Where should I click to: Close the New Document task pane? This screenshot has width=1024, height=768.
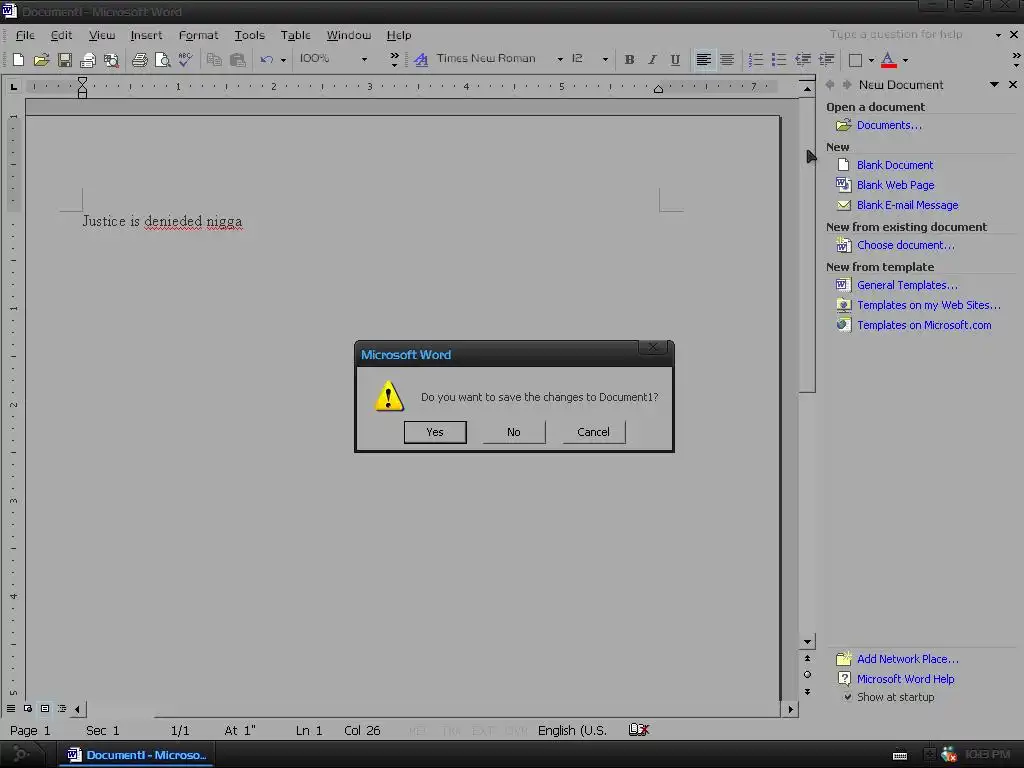(x=1013, y=85)
